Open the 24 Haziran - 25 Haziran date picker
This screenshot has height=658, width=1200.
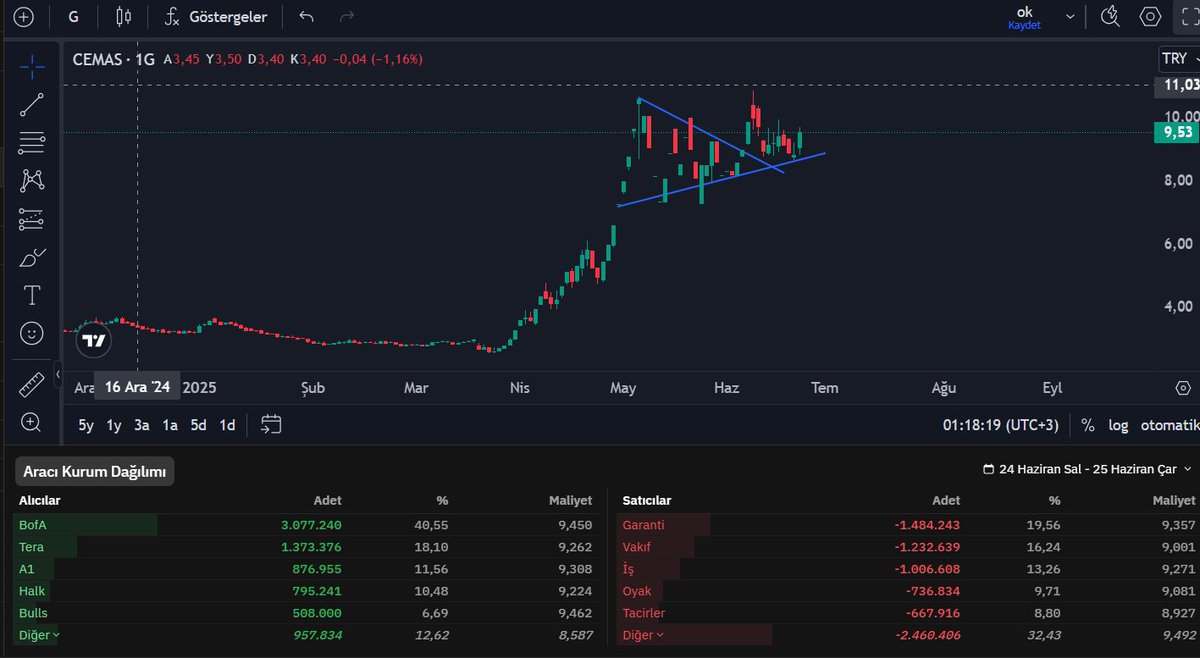coord(1088,469)
